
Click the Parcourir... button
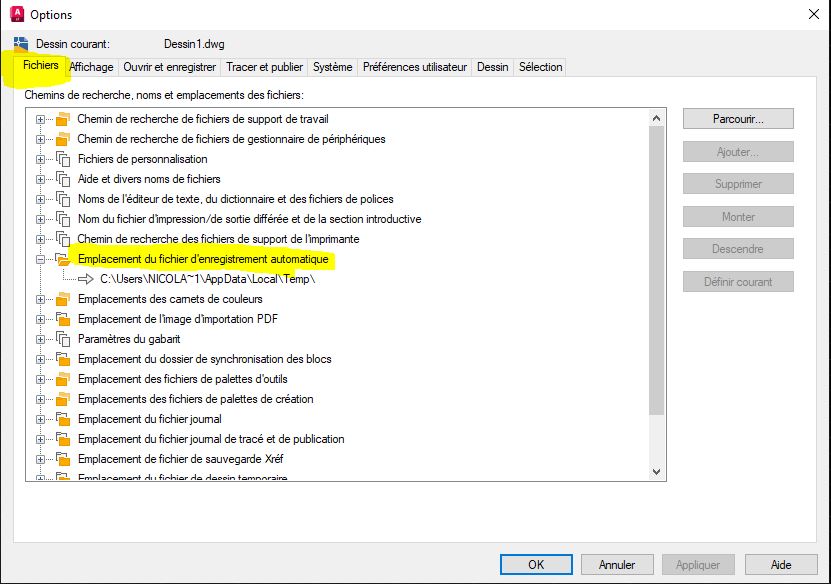pyautogui.click(x=738, y=119)
